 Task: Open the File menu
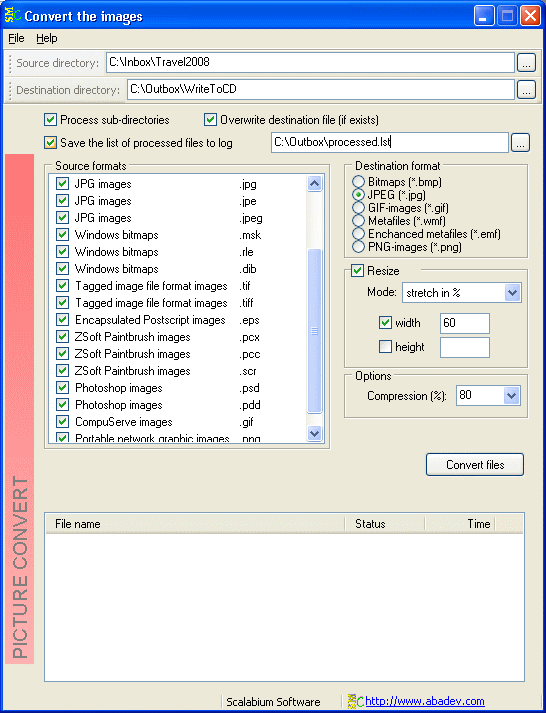16,38
